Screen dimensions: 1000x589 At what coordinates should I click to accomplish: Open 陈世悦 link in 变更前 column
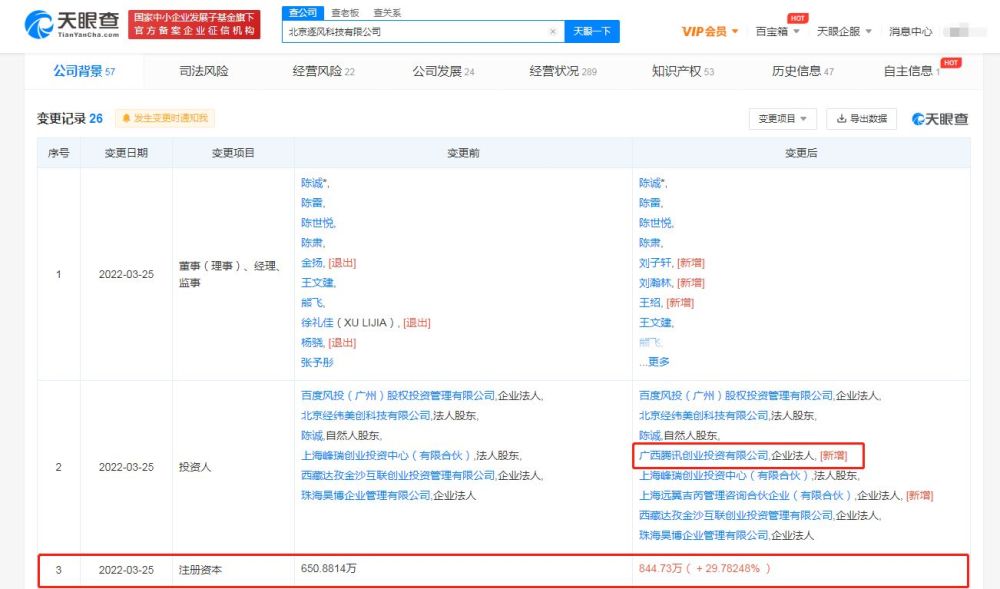[x=317, y=222]
